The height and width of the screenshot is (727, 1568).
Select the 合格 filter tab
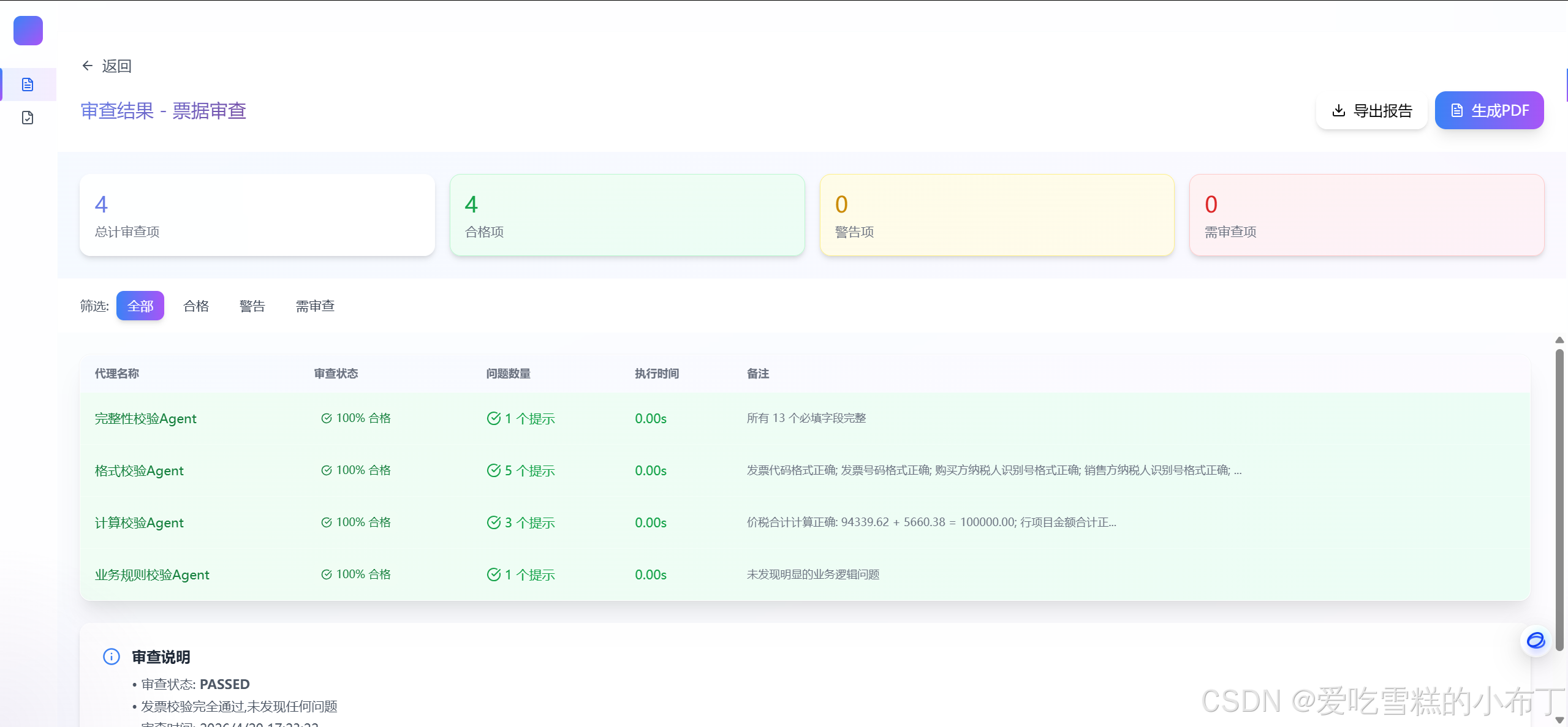click(x=196, y=306)
